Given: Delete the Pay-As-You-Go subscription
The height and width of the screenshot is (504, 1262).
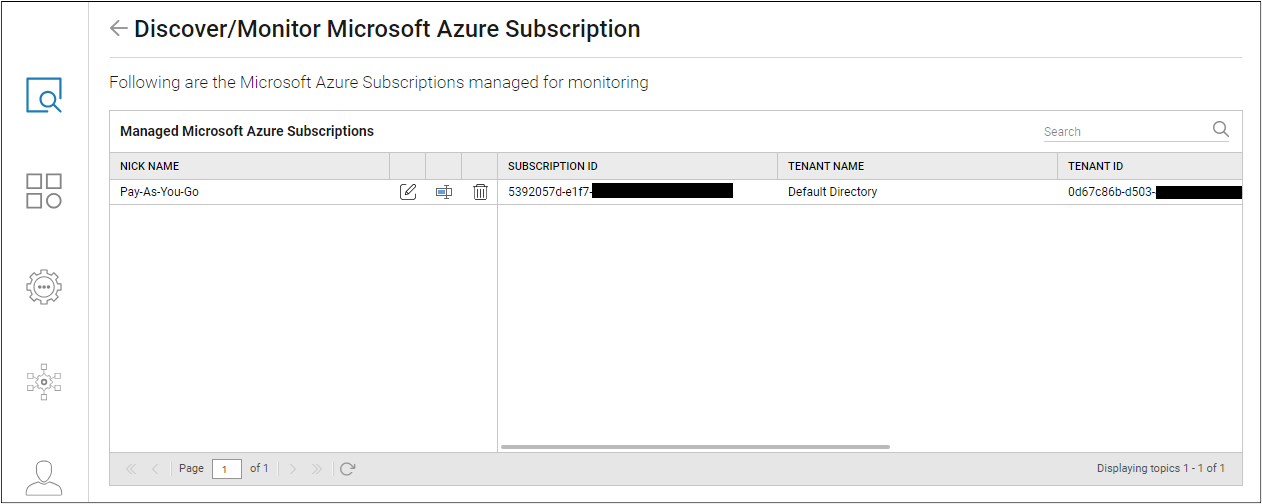Looking at the screenshot, I should click(x=480, y=192).
